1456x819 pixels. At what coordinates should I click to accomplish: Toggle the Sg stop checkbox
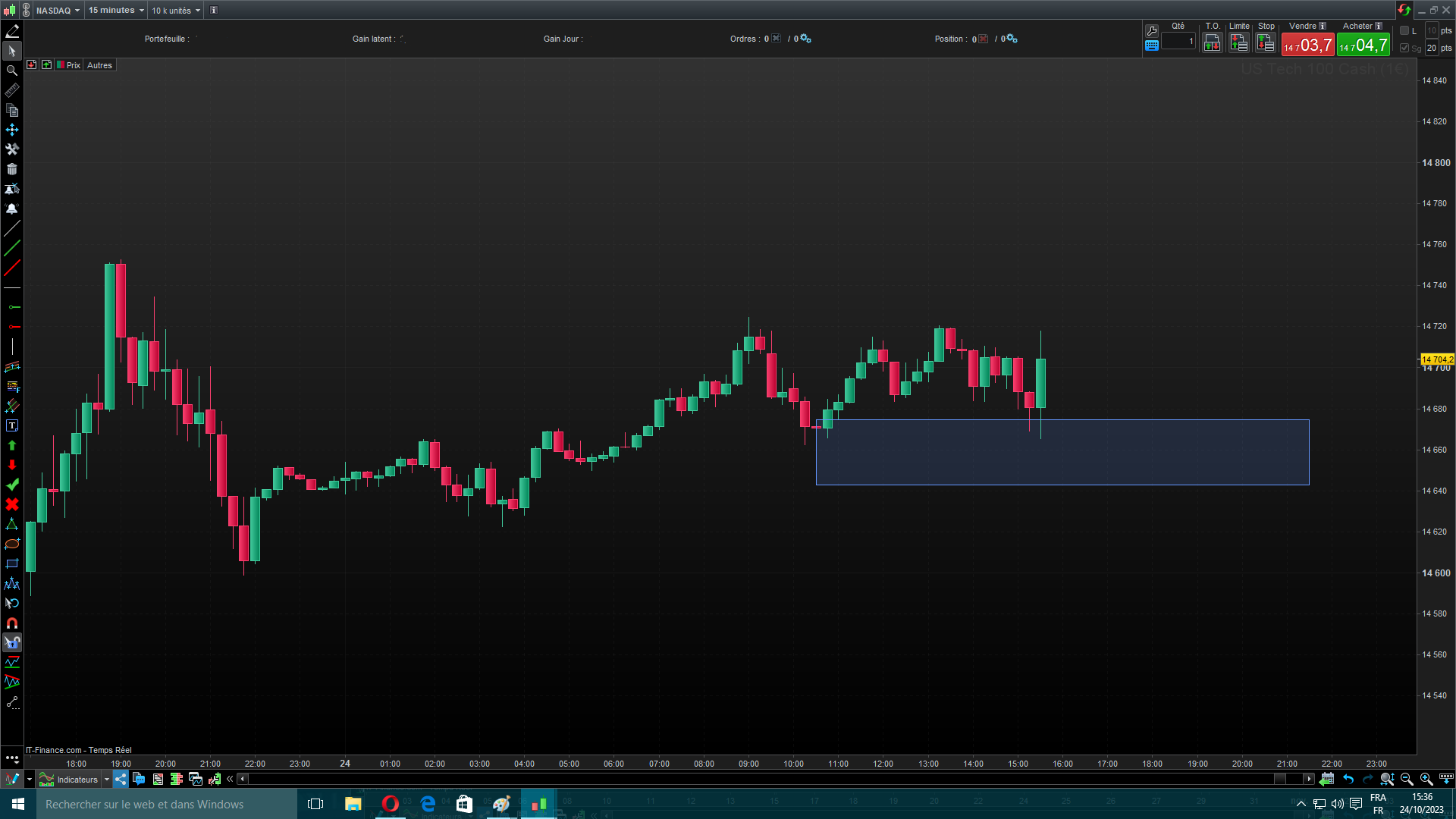pos(1404,48)
